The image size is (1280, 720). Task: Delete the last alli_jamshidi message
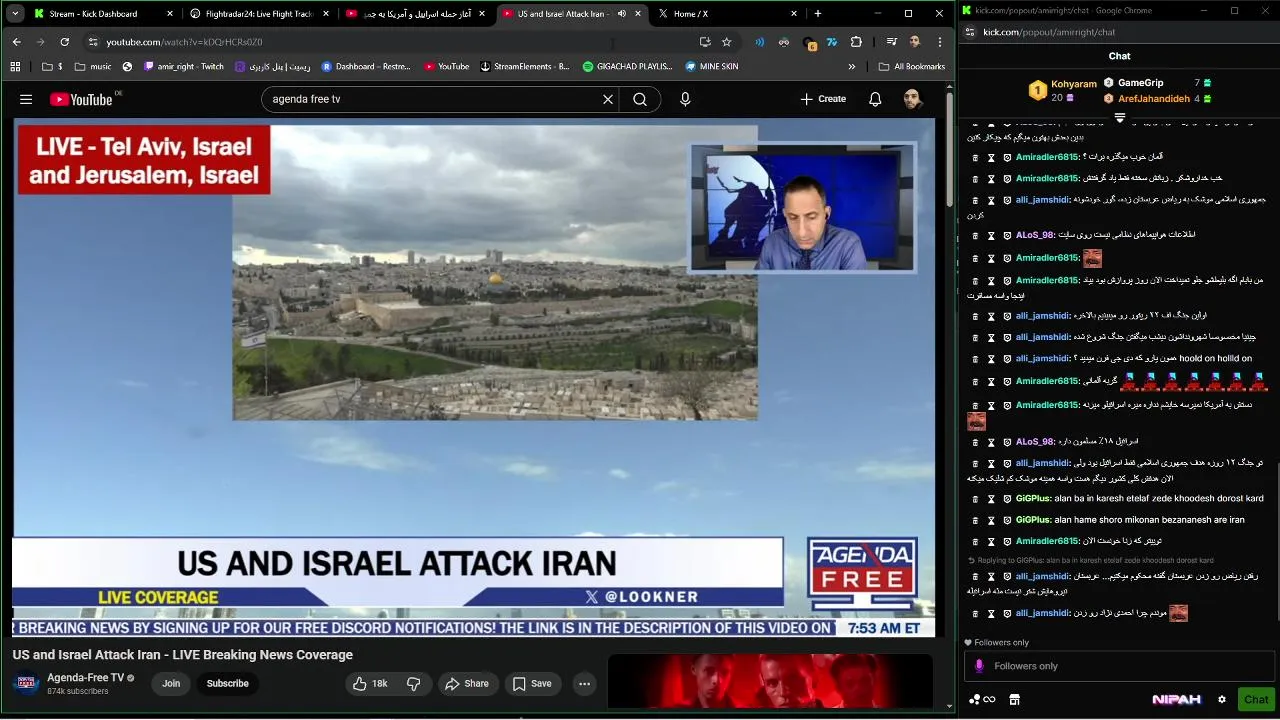point(975,614)
